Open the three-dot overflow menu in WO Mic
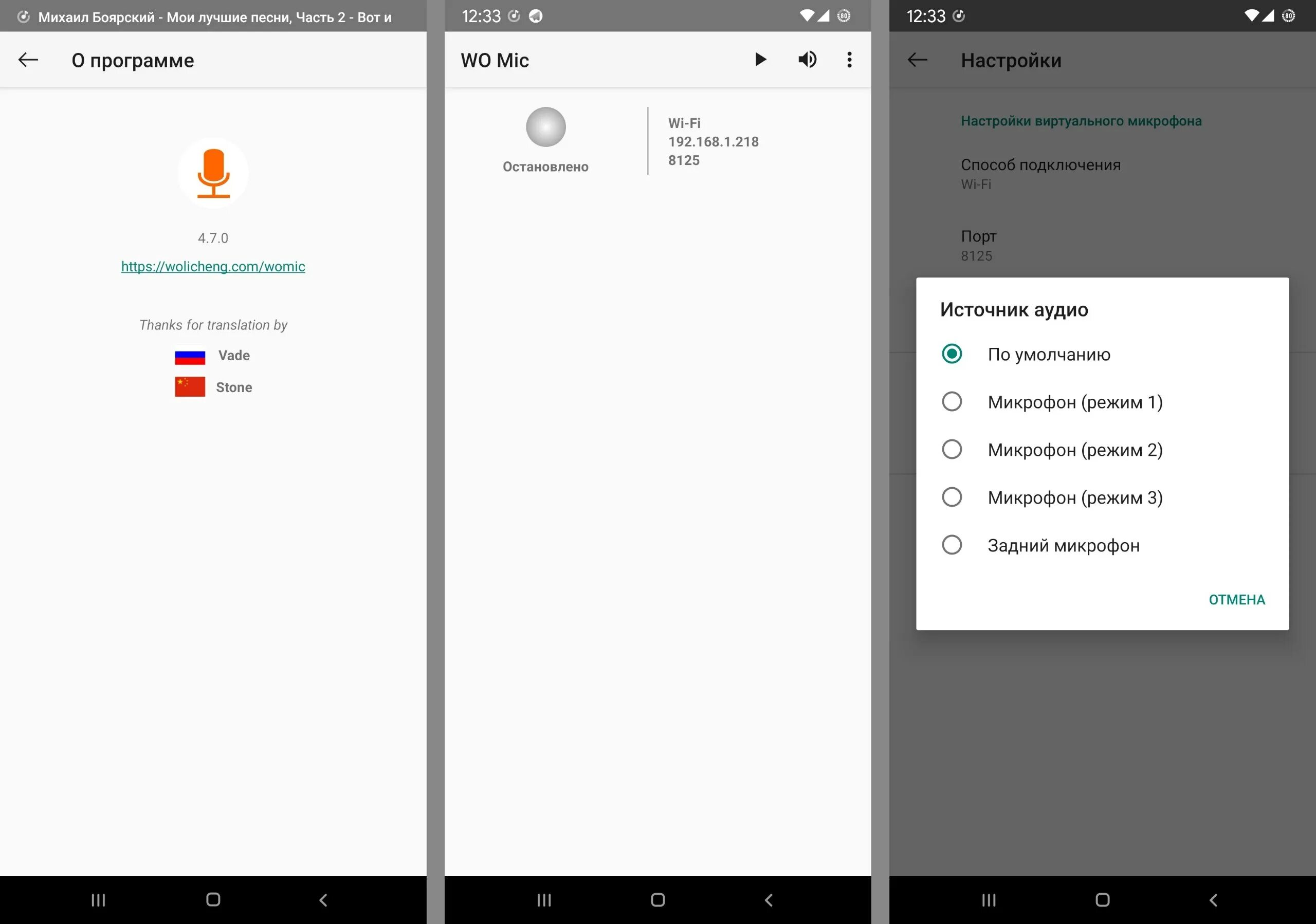 tap(849, 60)
